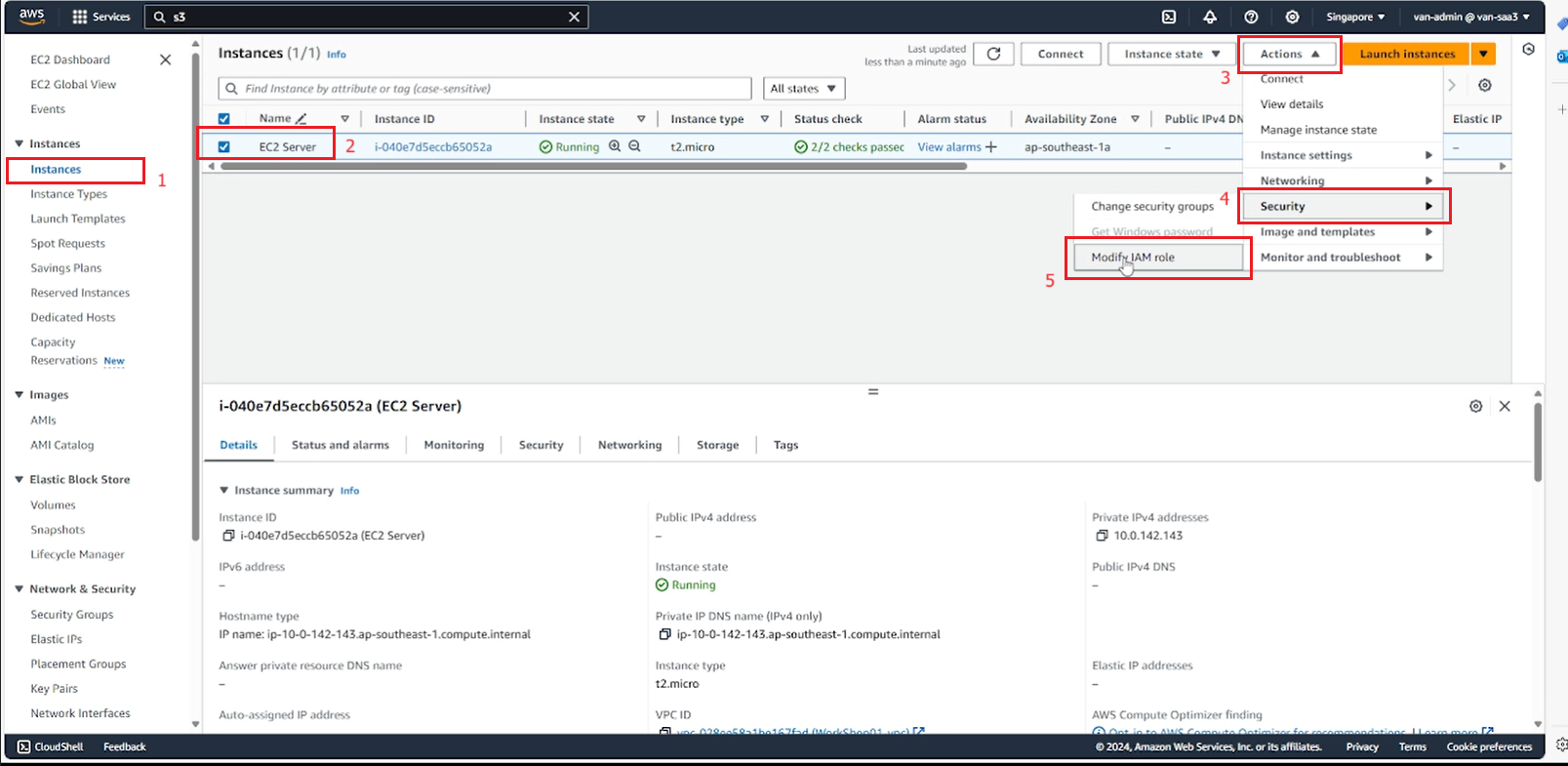
Task: Add an alarm with the plus icon
Action: (991, 146)
